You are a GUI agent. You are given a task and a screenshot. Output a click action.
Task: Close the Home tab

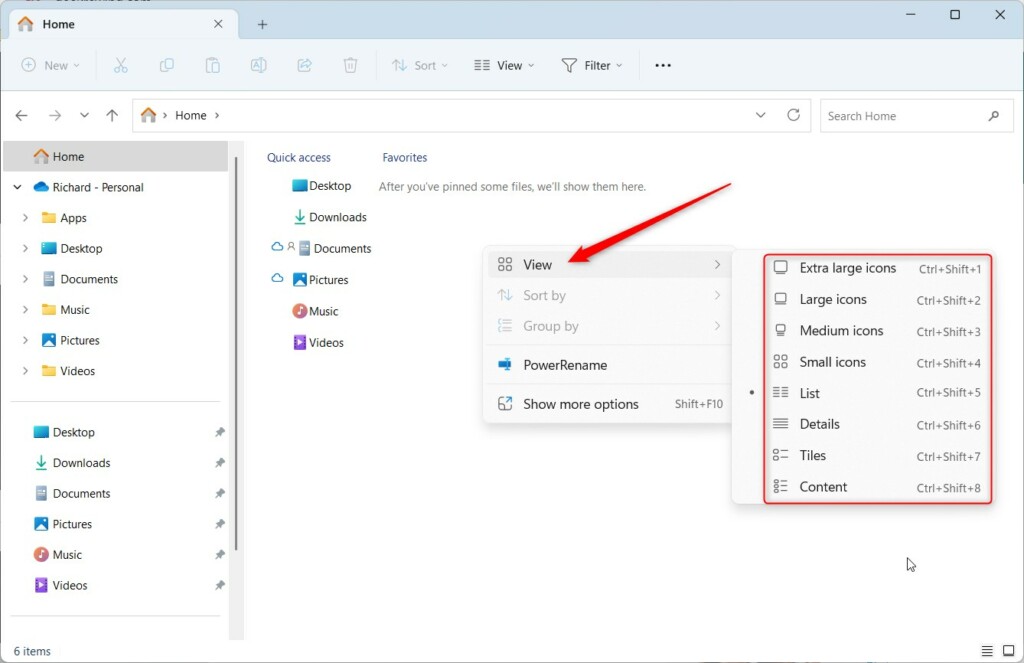pyautogui.click(x=218, y=24)
